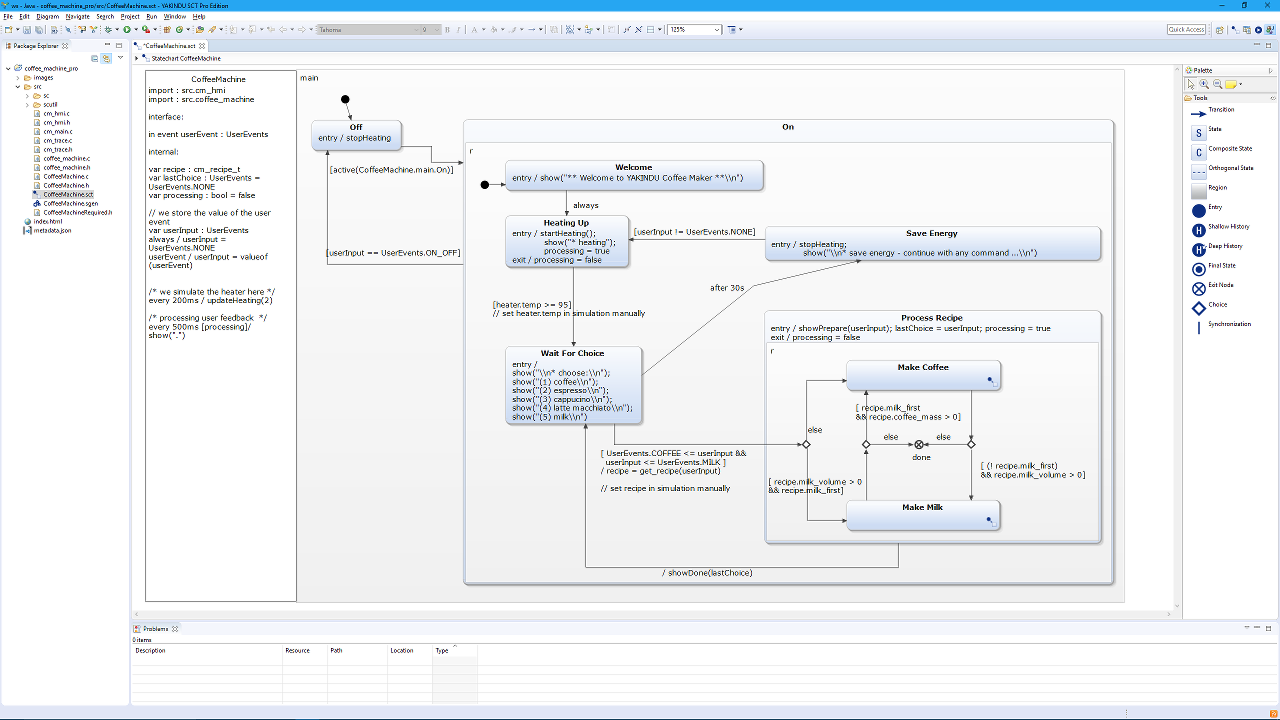Toggle bold text formatting in the toolbar

tap(446, 29)
